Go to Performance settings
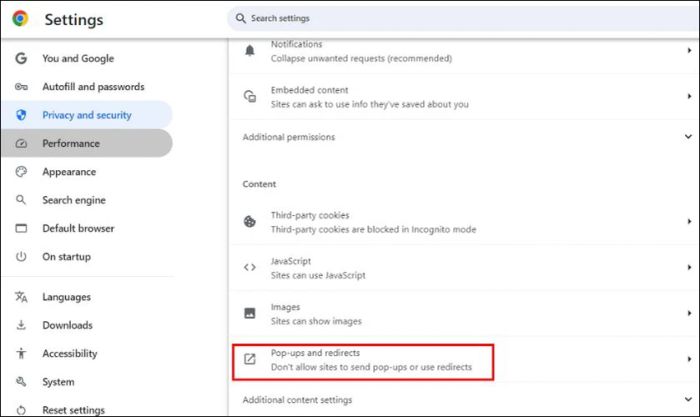Image resolution: width=700 pixels, height=417 pixels. click(x=87, y=143)
